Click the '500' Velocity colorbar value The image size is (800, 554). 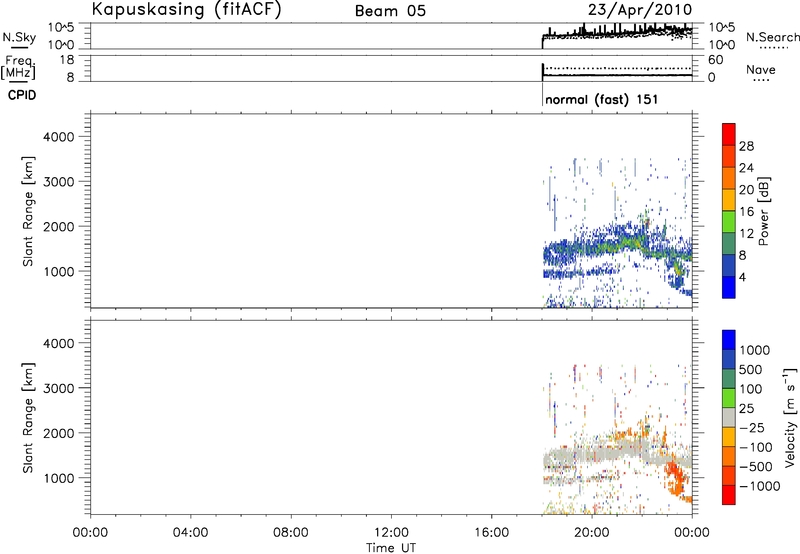(751, 369)
